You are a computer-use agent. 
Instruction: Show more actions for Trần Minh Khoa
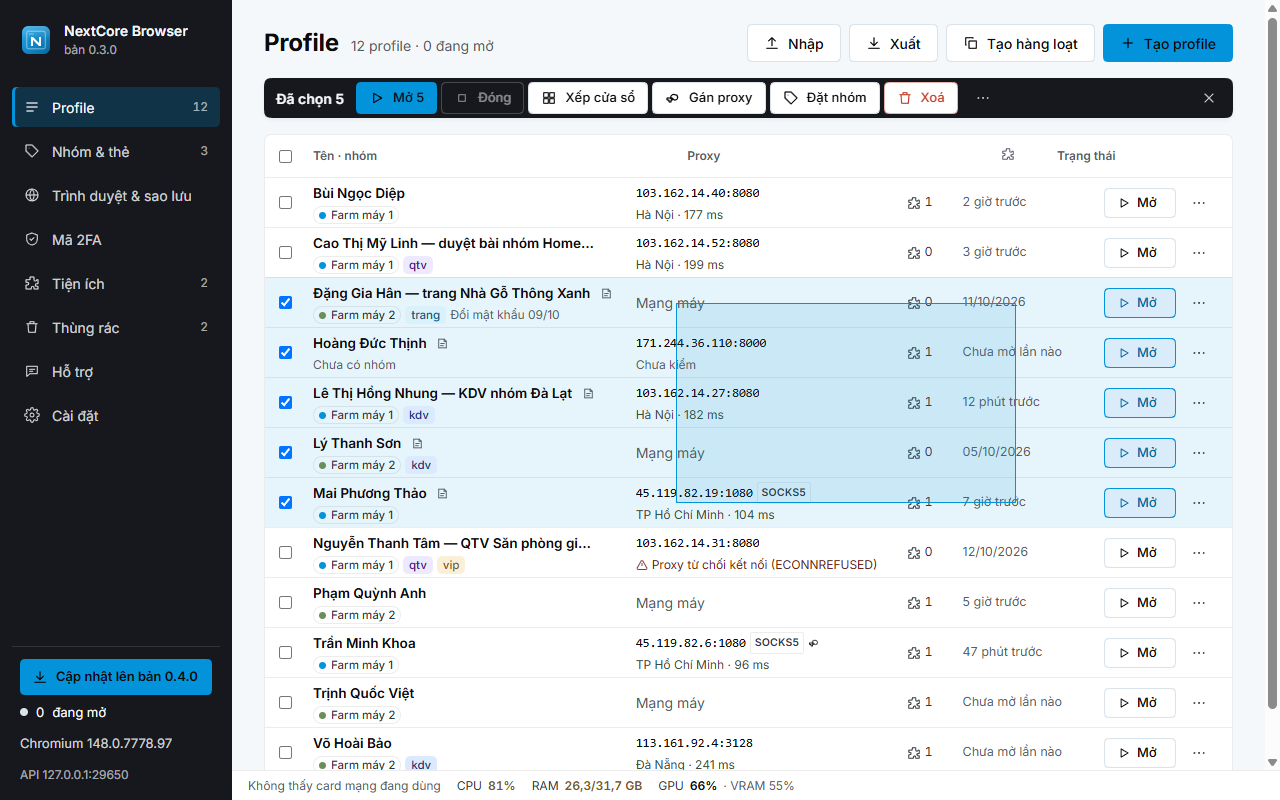point(1199,652)
